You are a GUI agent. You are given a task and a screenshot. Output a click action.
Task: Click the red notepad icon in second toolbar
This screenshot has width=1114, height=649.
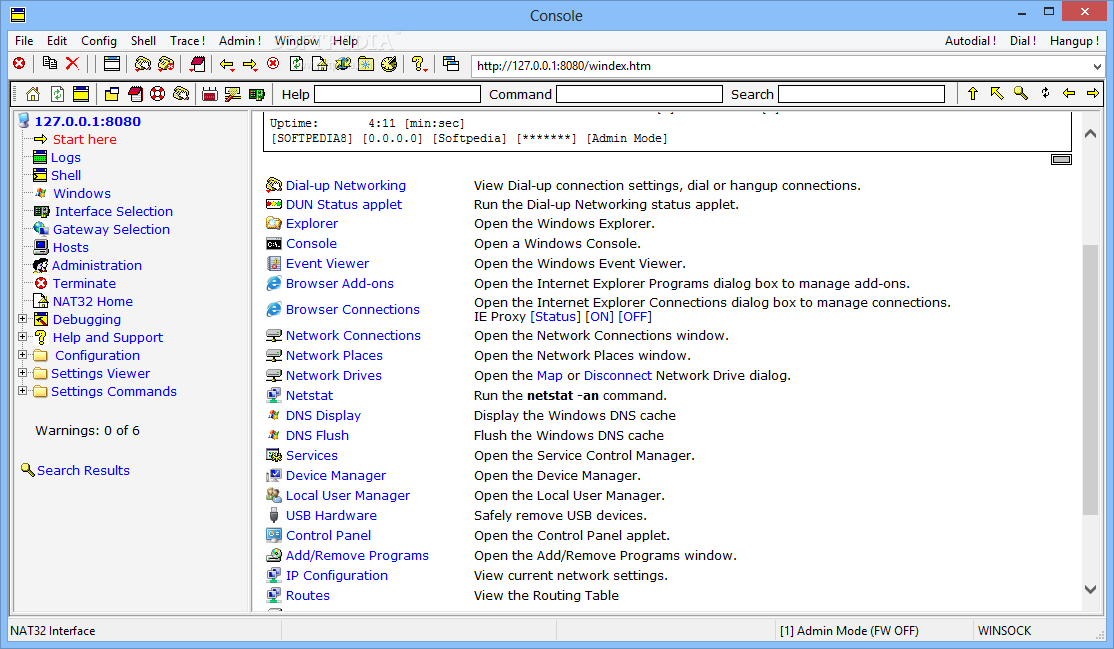click(135, 94)
